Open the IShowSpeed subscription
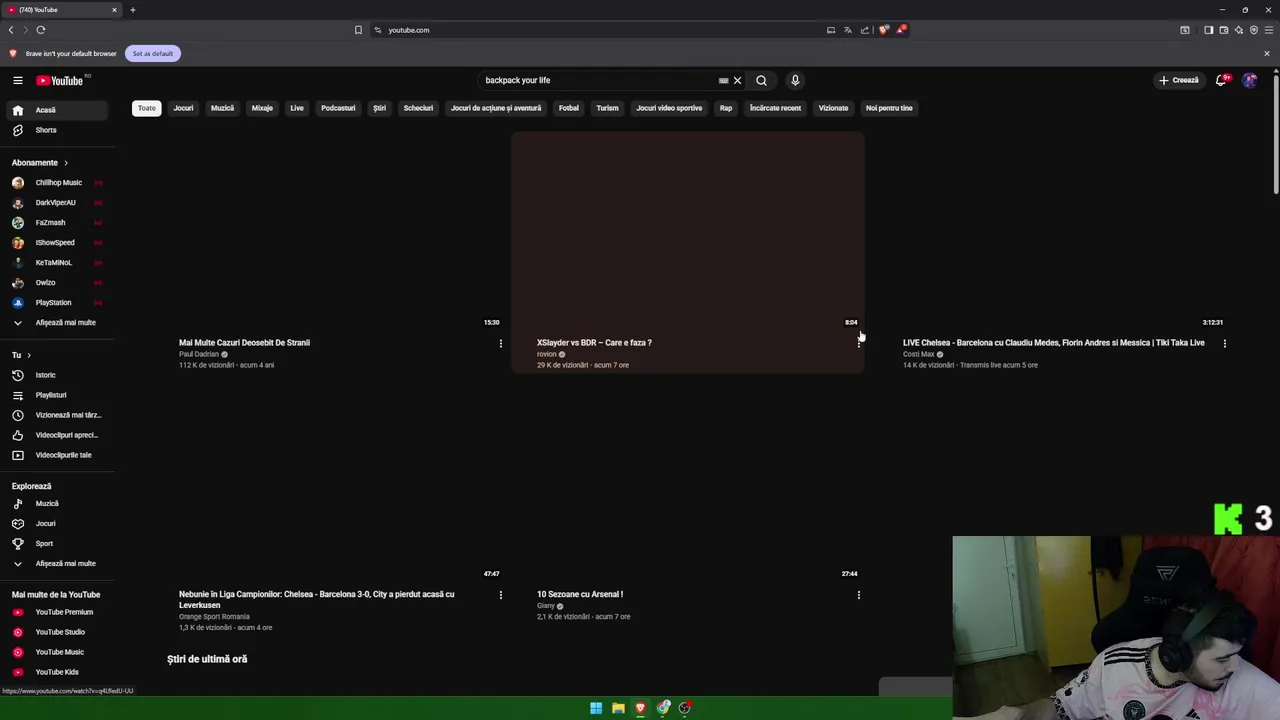Image resolution: width=1280 pixels, height=720 pixels. click(58, 243)
